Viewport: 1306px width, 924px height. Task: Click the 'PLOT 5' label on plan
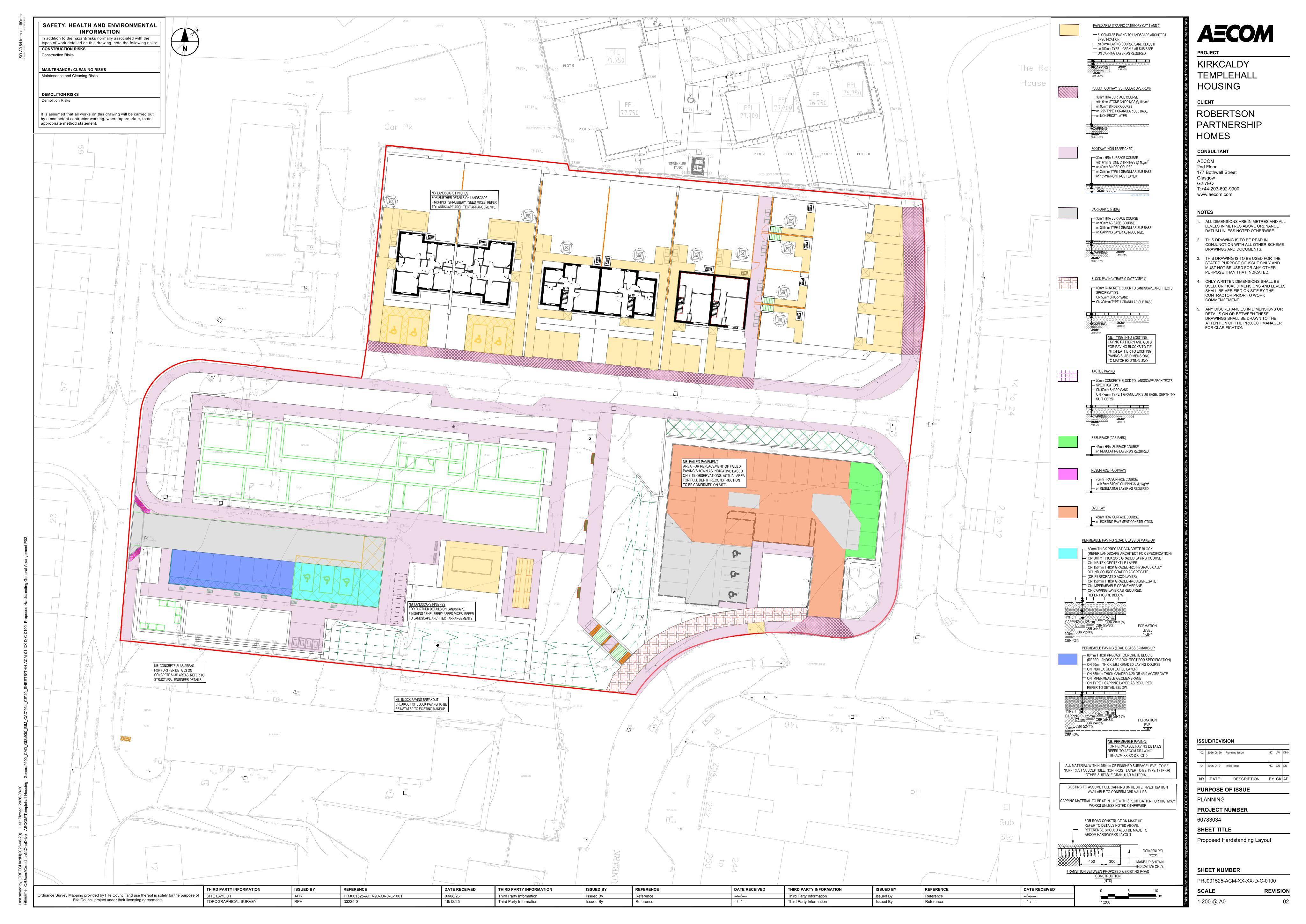[x=568, y=66]
